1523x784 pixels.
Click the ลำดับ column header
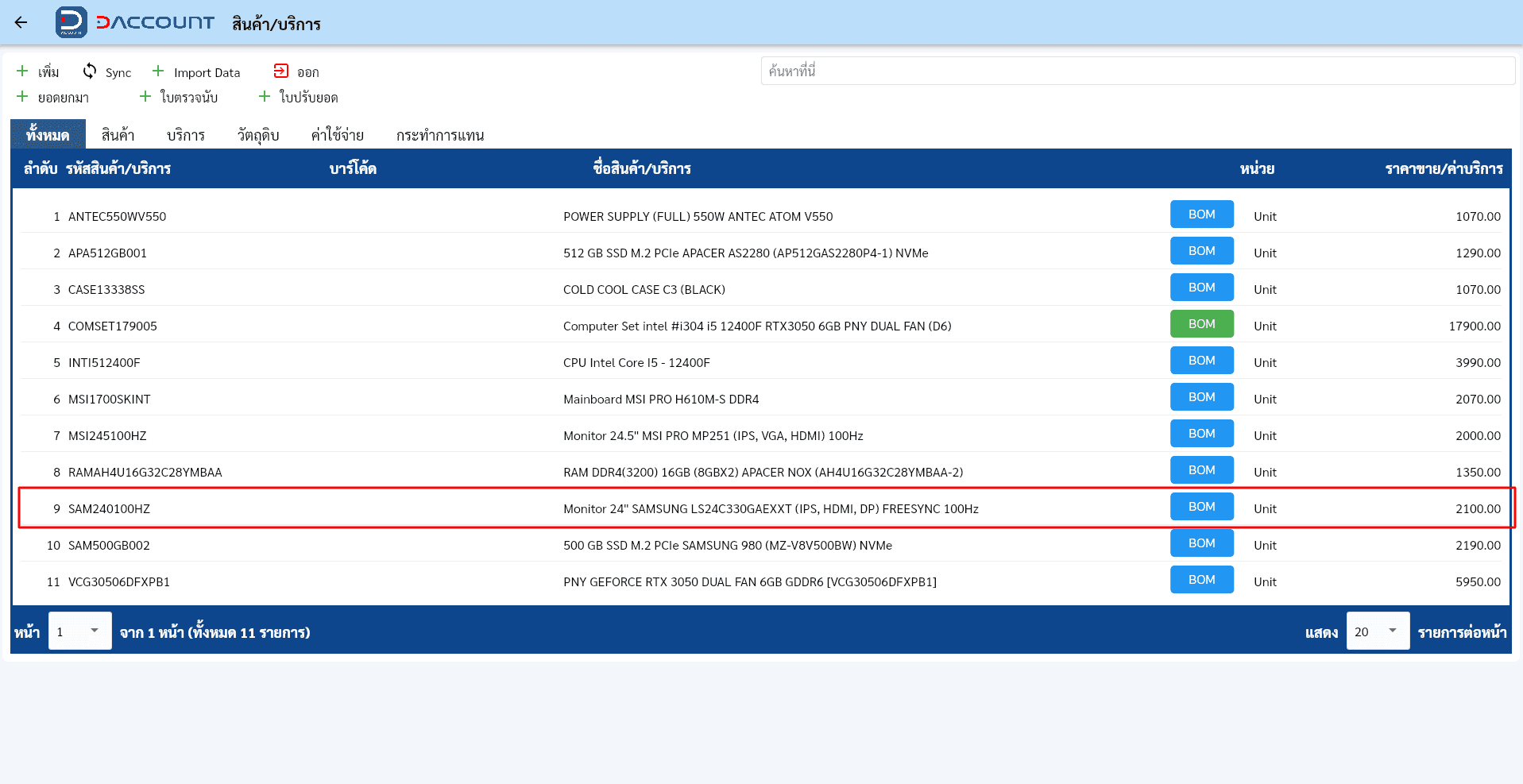pos(41,168)
